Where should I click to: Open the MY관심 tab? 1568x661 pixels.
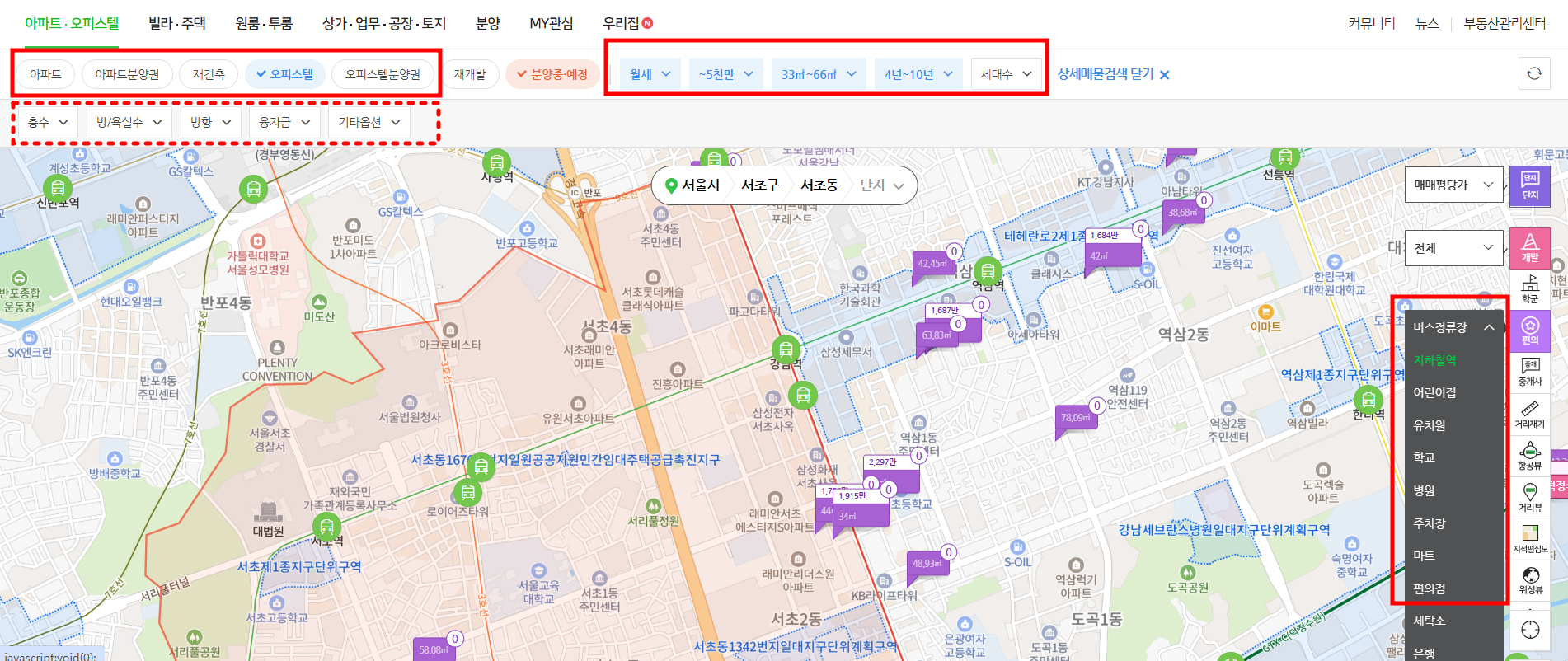(551, 23)
